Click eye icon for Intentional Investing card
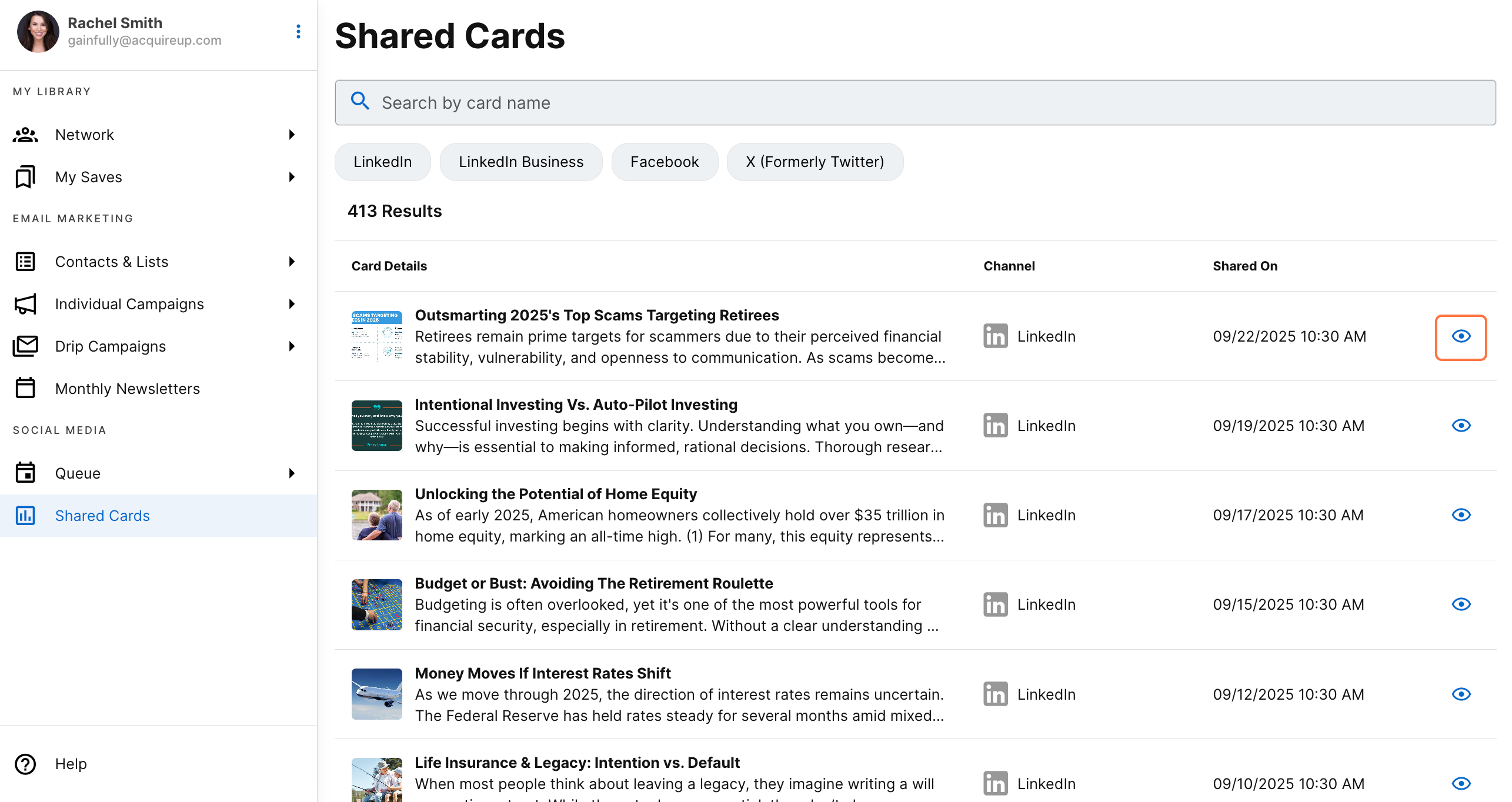 coord(1461,426)
